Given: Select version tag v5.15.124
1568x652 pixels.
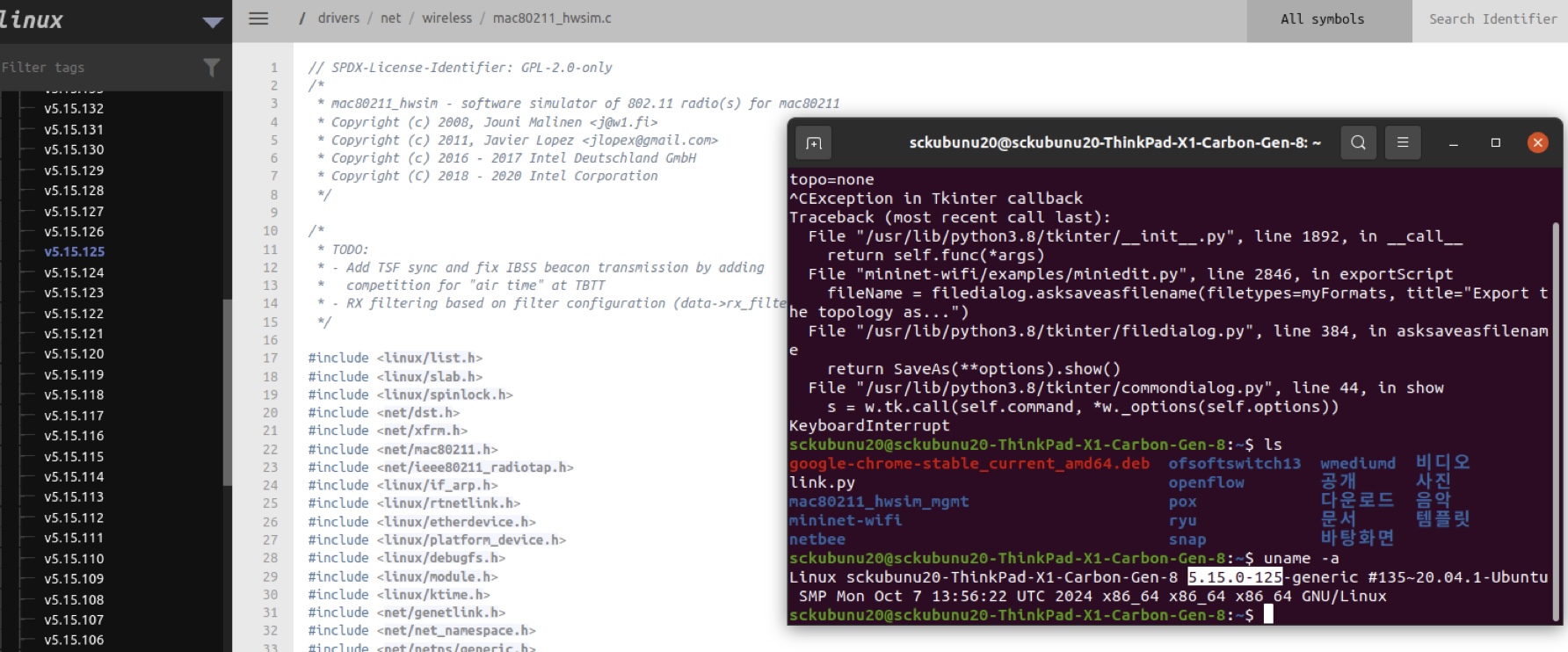Looking at the screenshot, I should (x=74, y=272).
